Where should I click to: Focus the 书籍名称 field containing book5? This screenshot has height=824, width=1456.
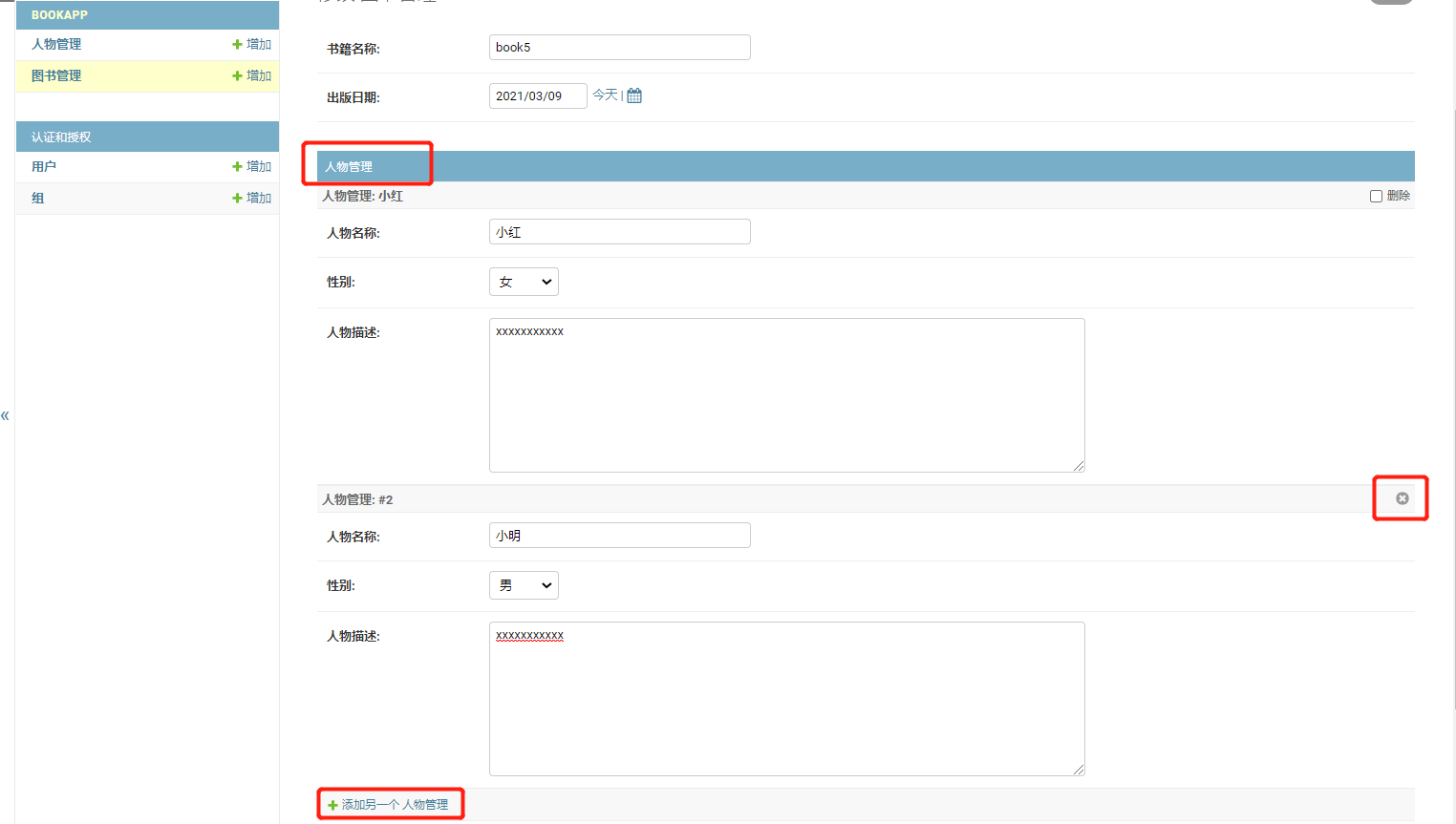click(x=620, y=47)
